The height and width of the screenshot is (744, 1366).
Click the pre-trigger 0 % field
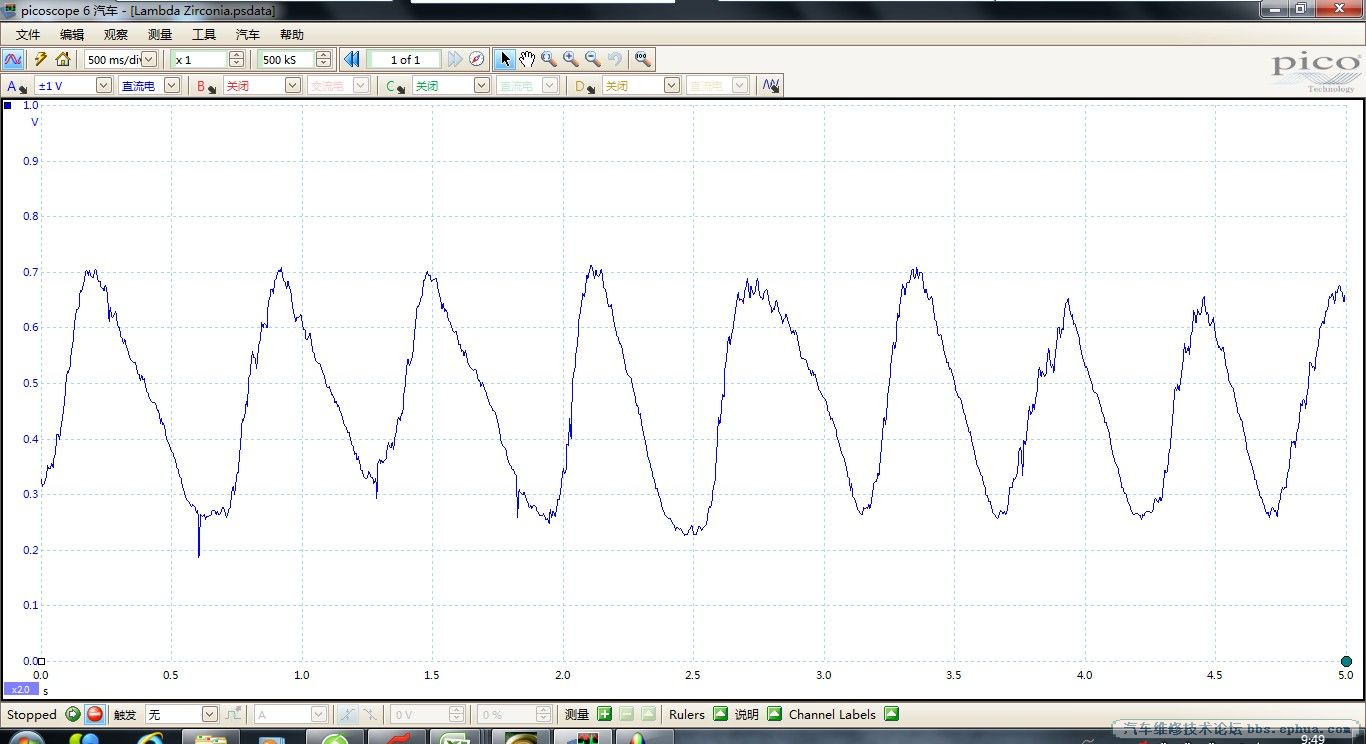coord(514,714)
